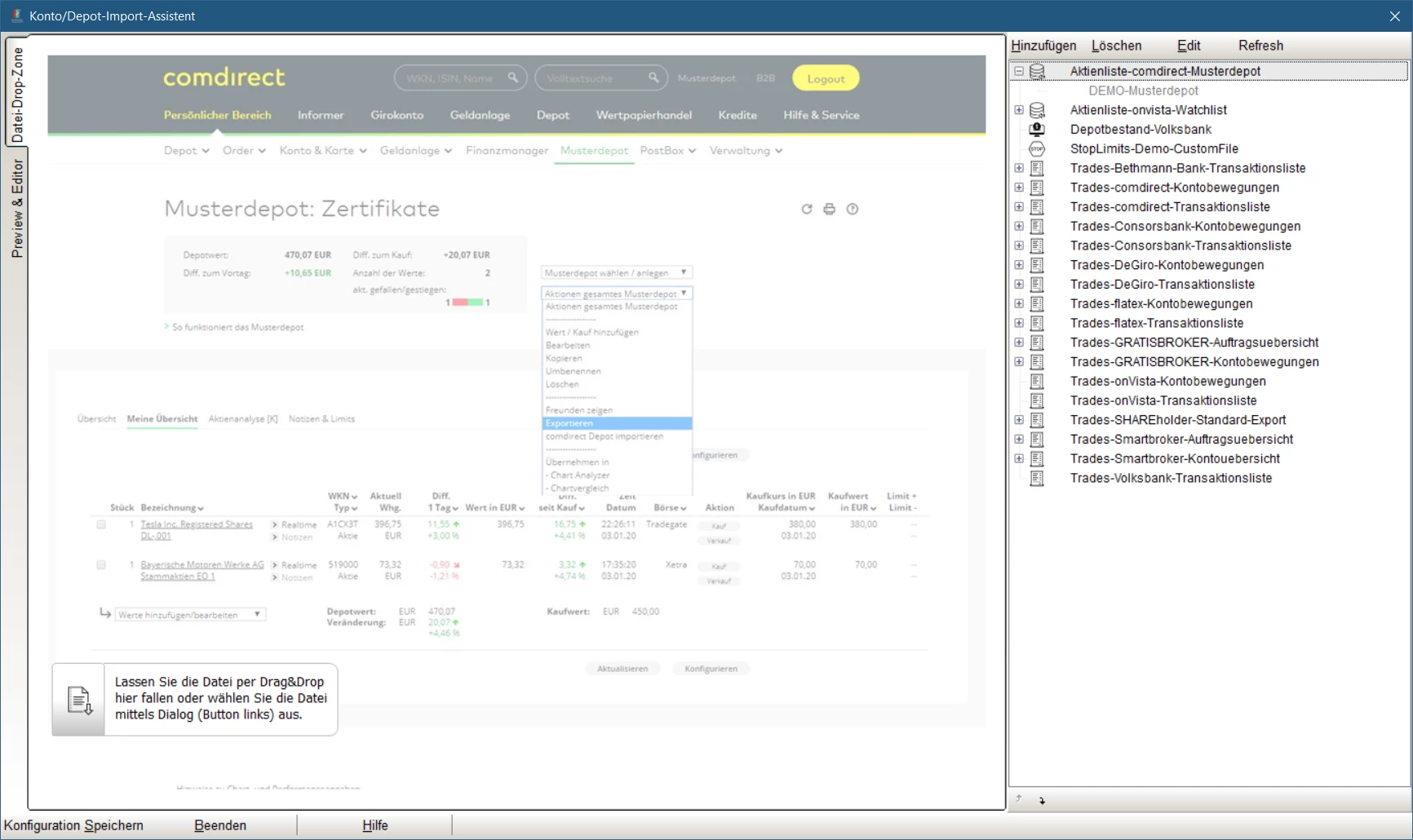Select the "StopLimits-Demo-CustomFile" row text
1413x840 pixels.
pyautogui.click(x=1154, y=149)
